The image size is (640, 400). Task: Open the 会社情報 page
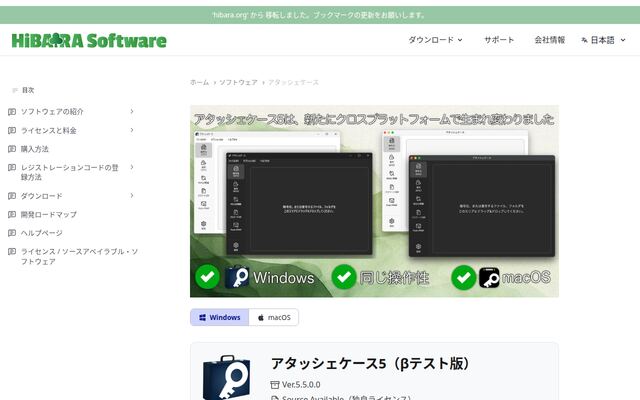(x=550, y=40)
